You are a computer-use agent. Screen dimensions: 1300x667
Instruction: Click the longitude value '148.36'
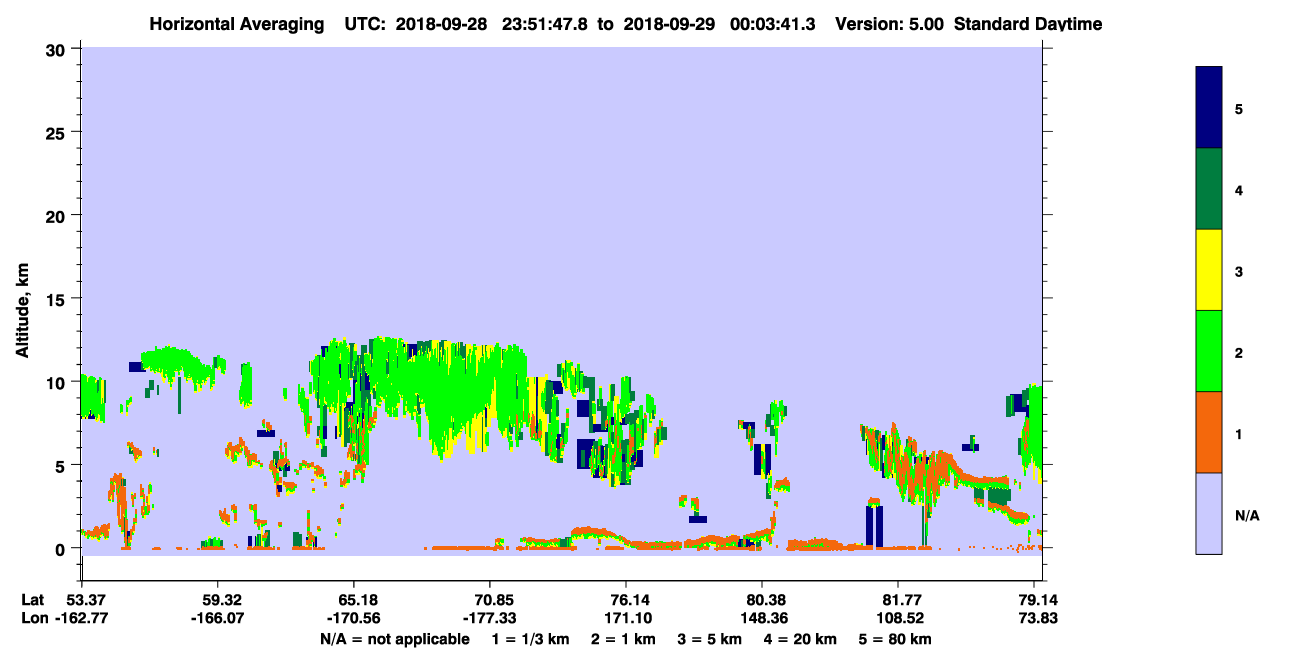(x=762, y=618)
